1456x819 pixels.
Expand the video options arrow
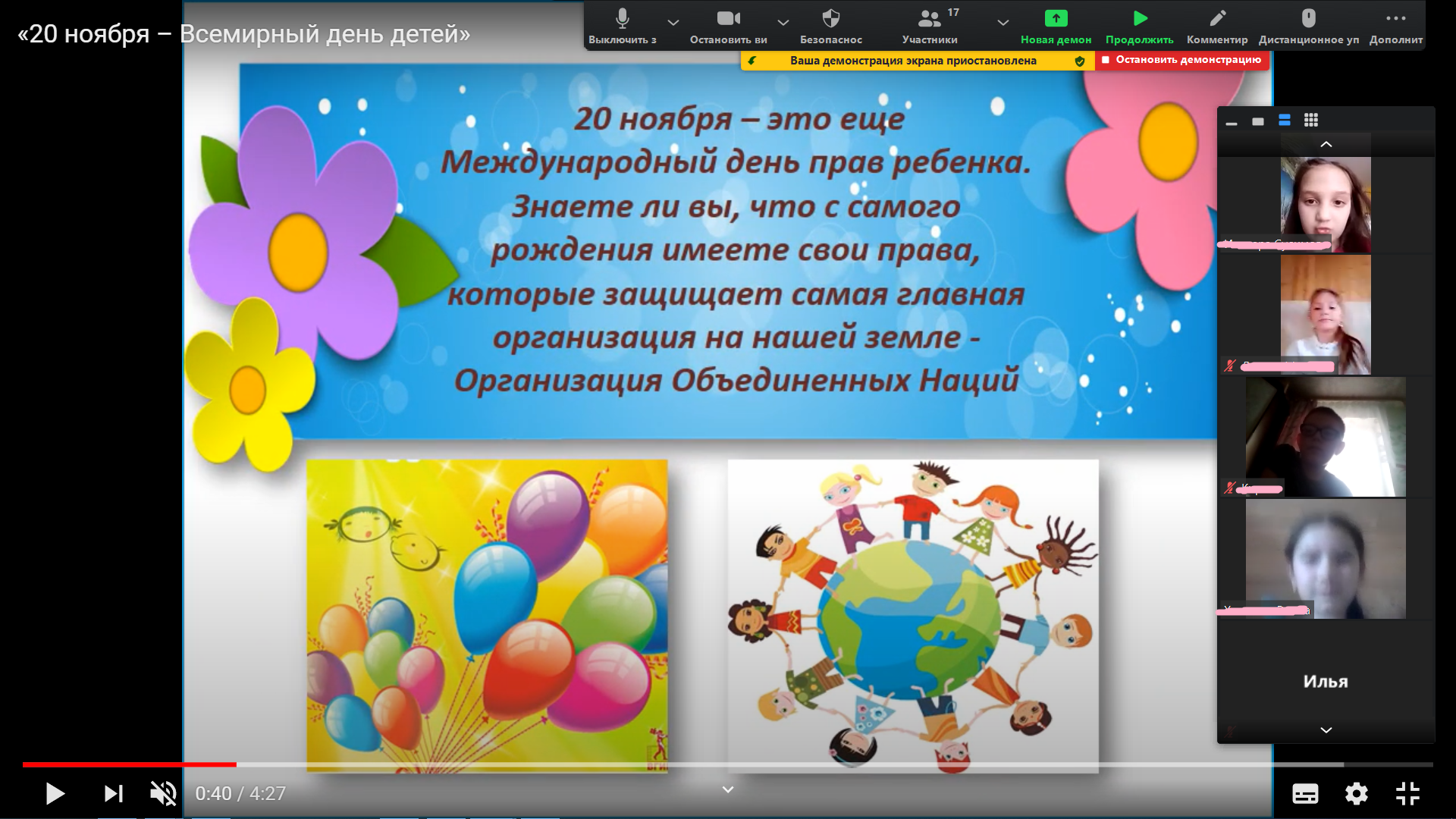(x=783, y=23)
